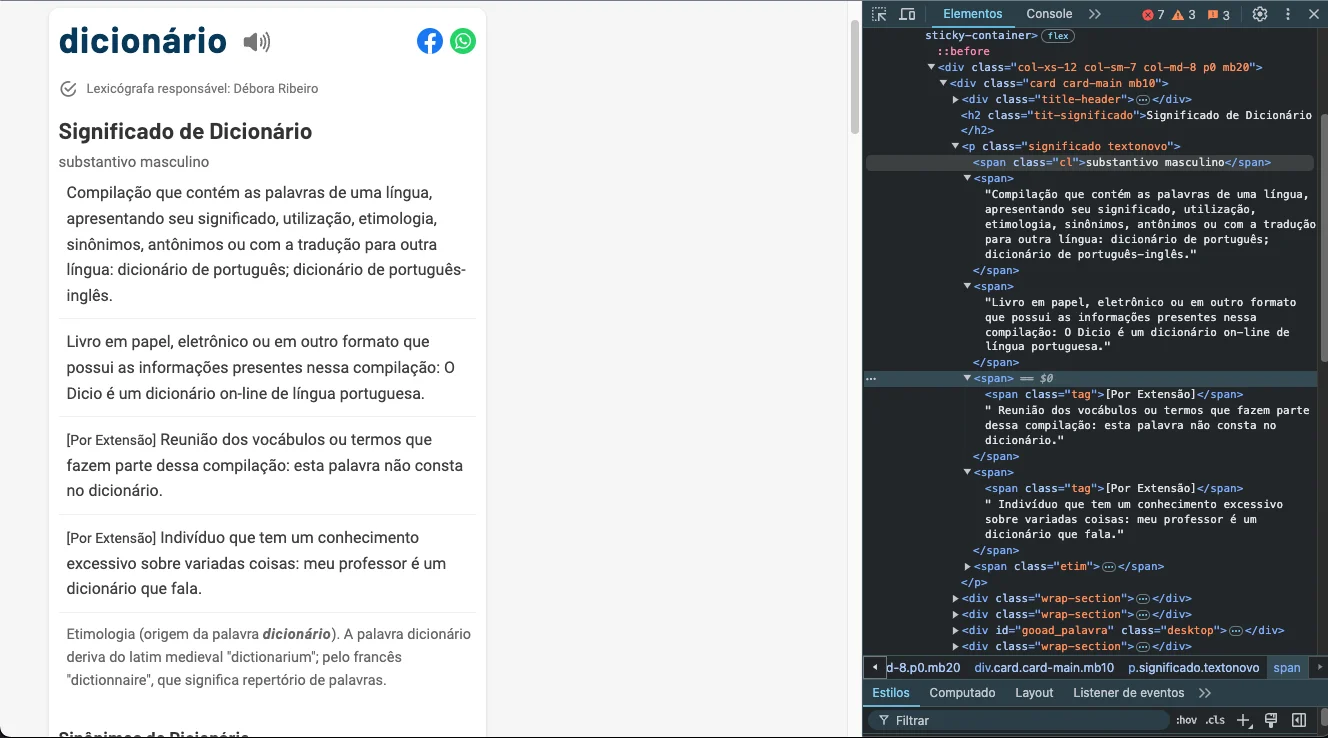Activate the inspect element picker tool
This screenshot has height=738, width=1328.
tap(879, 14)
